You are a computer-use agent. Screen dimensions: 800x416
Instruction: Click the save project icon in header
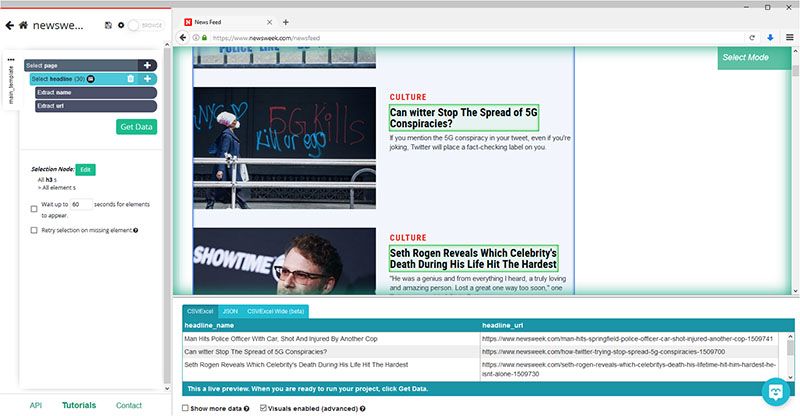coord(108,25)
